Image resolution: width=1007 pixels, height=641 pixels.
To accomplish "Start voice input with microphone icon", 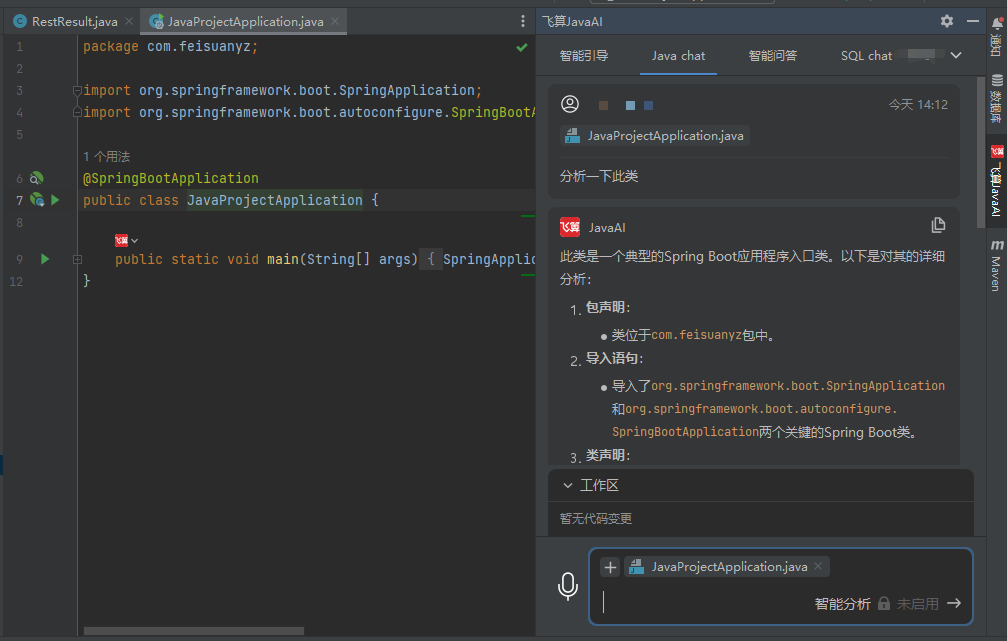I will (568, 586).
